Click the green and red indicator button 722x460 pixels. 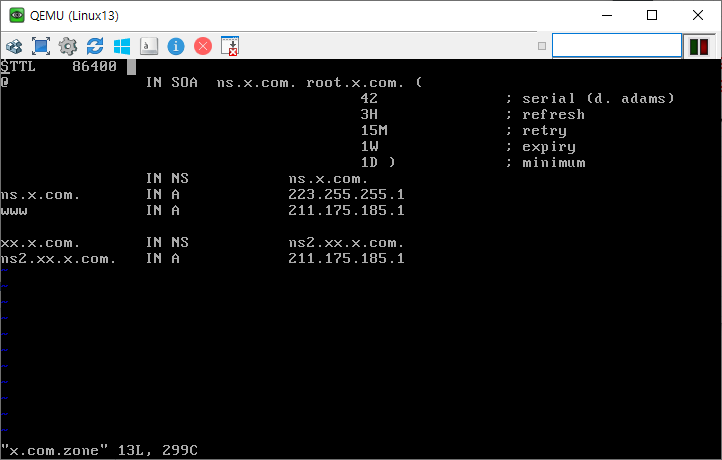[699, 47]
